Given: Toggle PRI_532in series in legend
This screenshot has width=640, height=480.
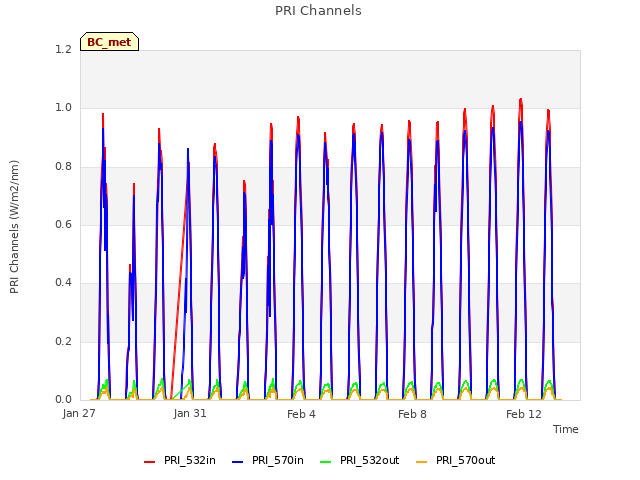Looking at the screenshot, I should [x=180, y=460].
